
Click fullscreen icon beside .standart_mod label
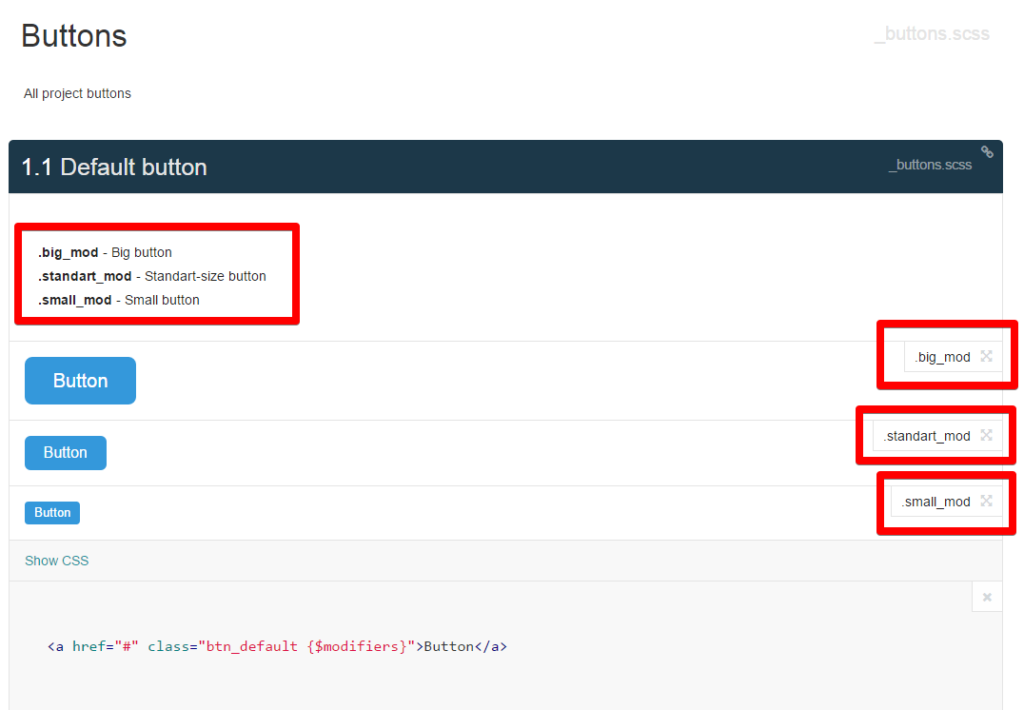986,435
